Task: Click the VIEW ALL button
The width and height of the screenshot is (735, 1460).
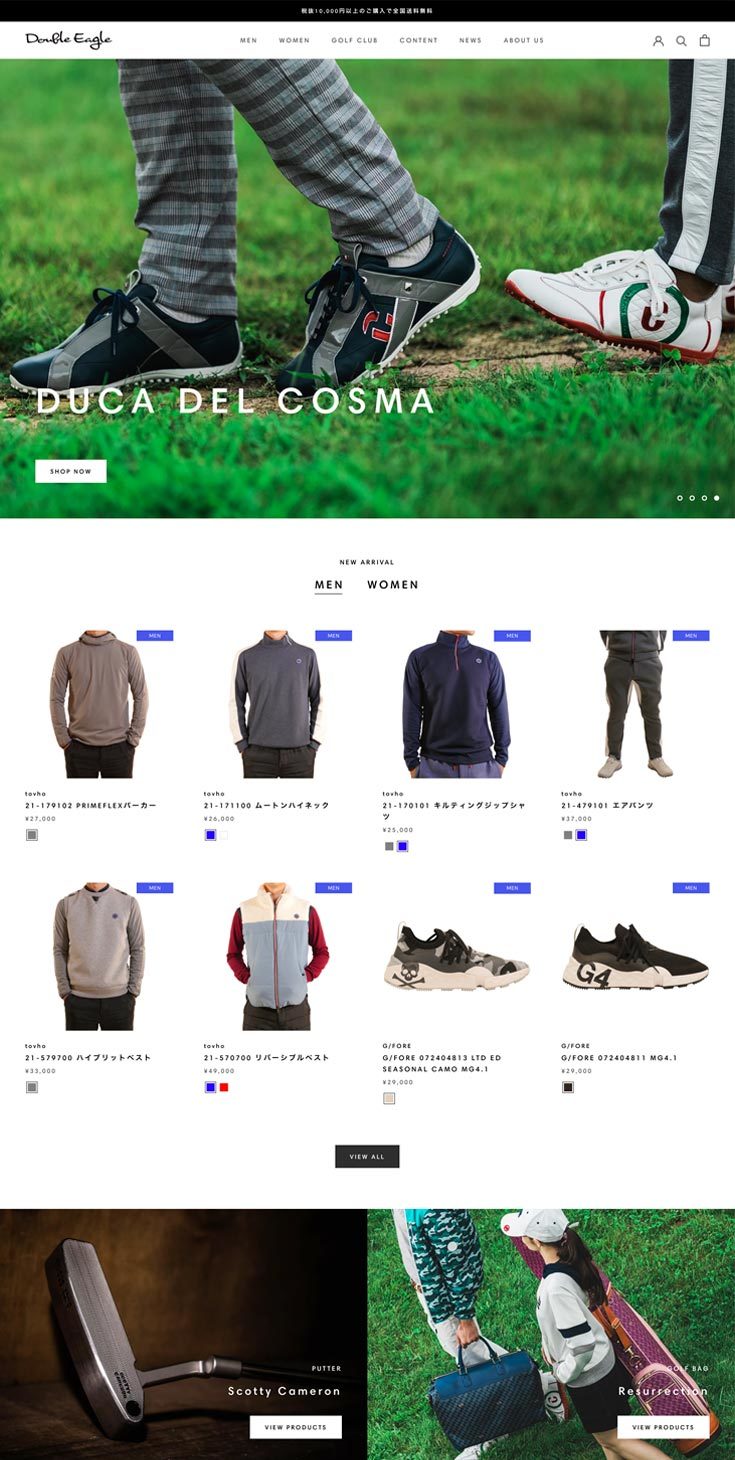Action: point(367,1156)
